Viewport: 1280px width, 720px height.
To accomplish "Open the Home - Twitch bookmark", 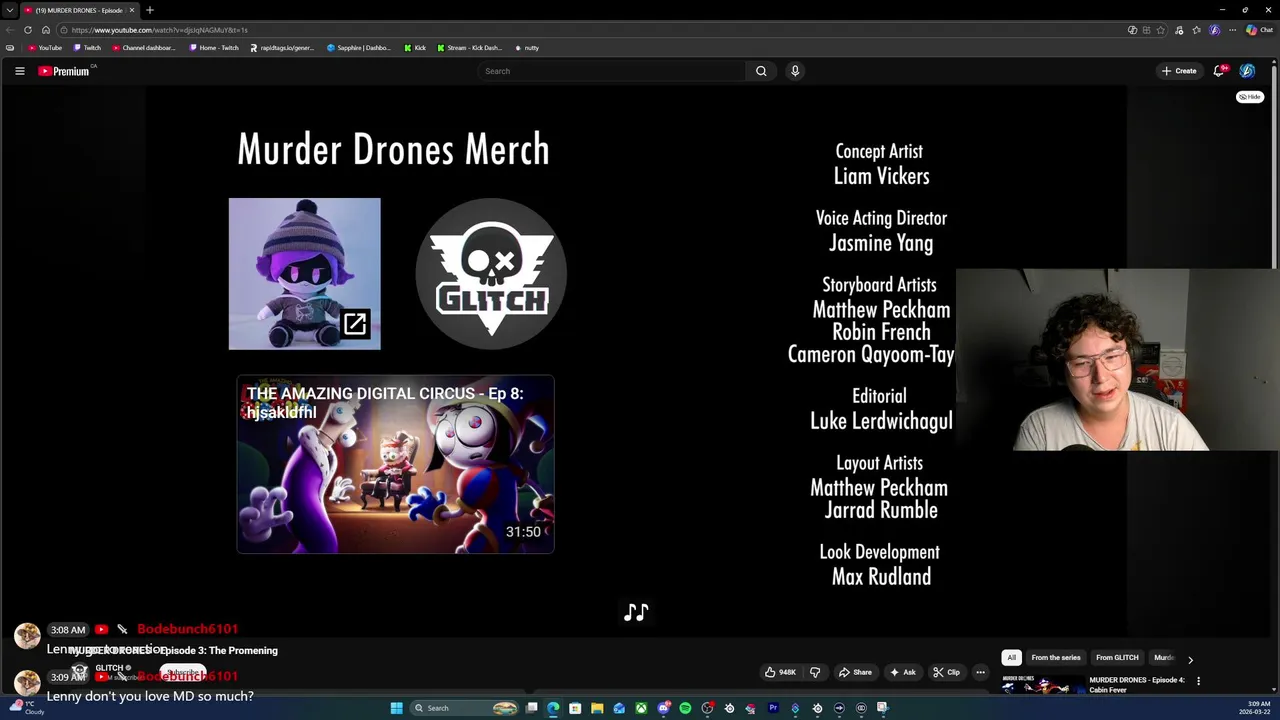I will [x=214, y=48].
